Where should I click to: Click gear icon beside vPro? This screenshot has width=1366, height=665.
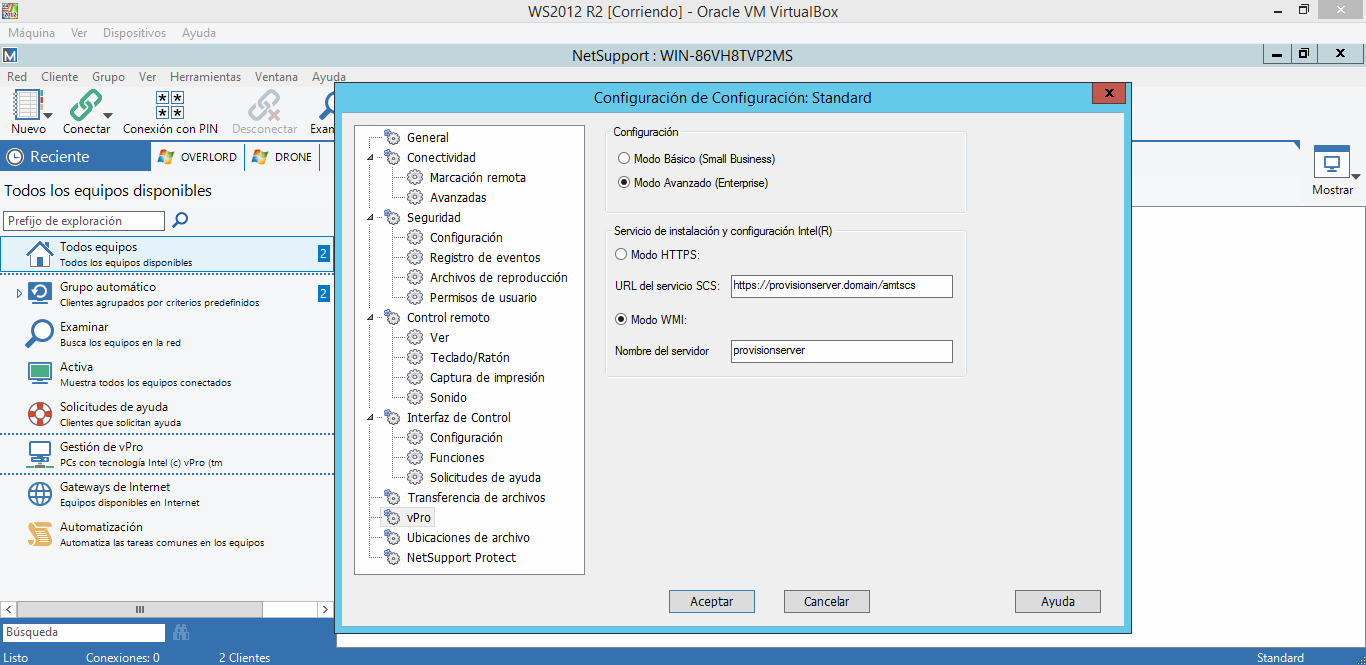[x=392, y=518]
